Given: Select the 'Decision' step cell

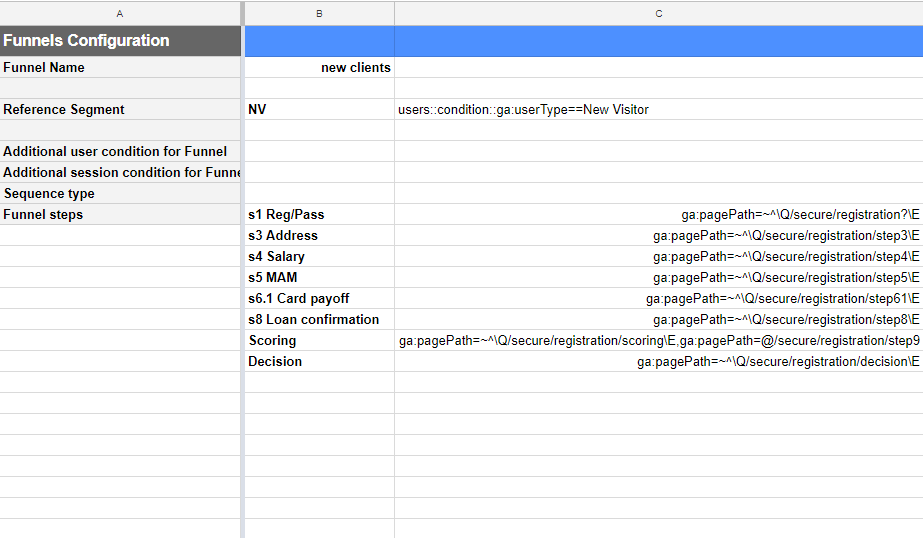Looking at the screenshot, I should pos(319,361).
